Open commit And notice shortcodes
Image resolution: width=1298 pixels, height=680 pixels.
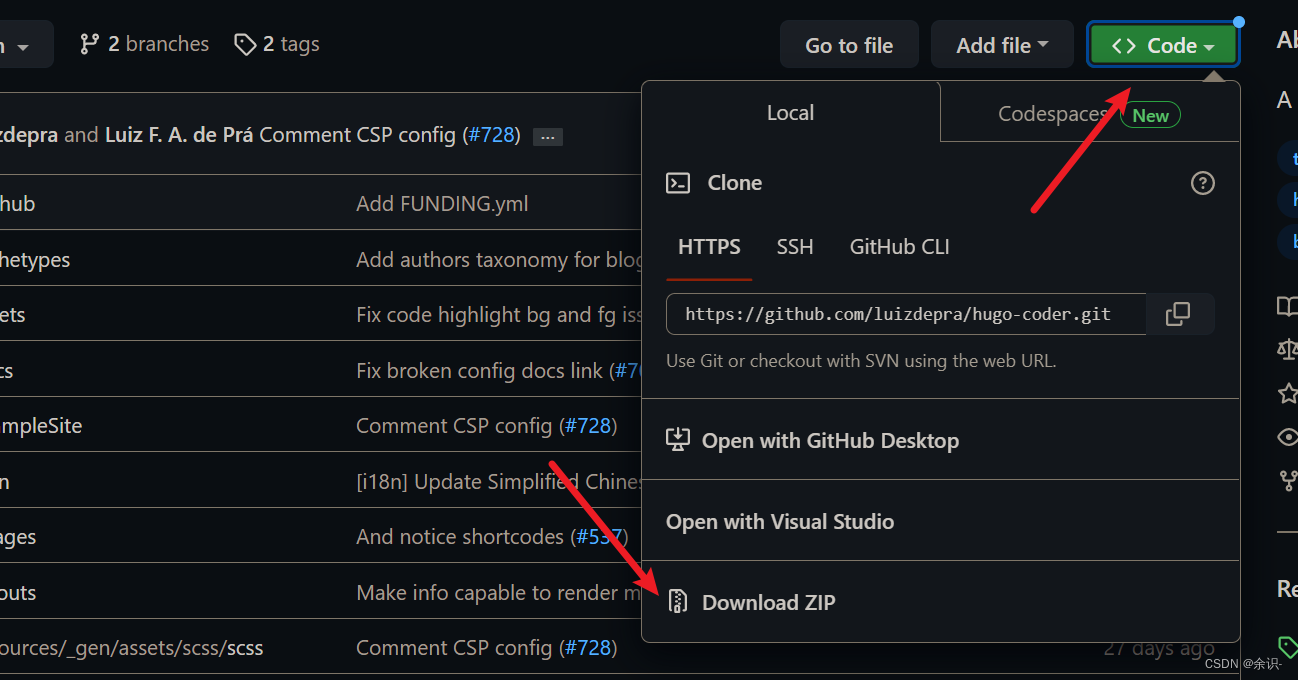tap(460, 537)
